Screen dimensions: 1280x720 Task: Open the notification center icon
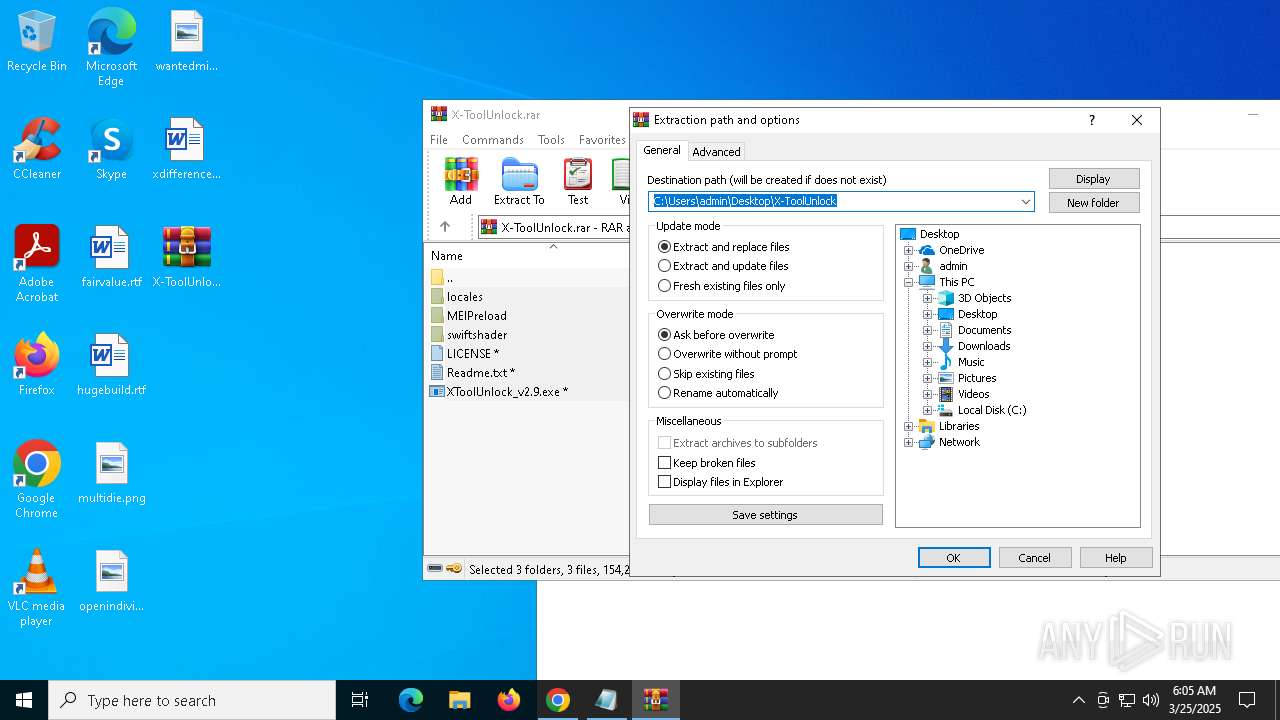pyautogui.click(x=1247, y=700)
